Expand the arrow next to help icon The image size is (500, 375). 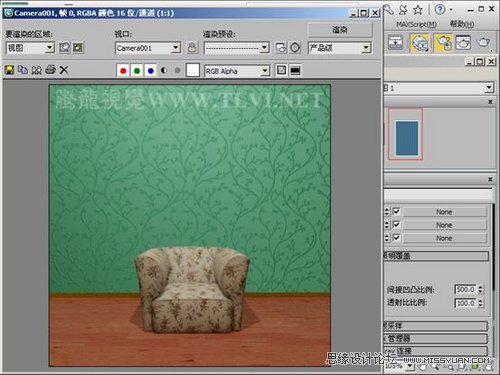(451, 10)
